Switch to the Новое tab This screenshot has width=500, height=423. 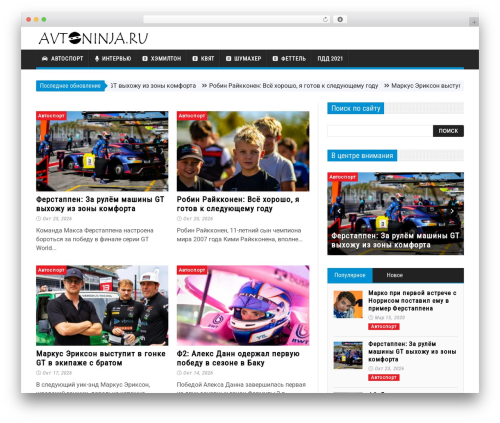point(395,275)
